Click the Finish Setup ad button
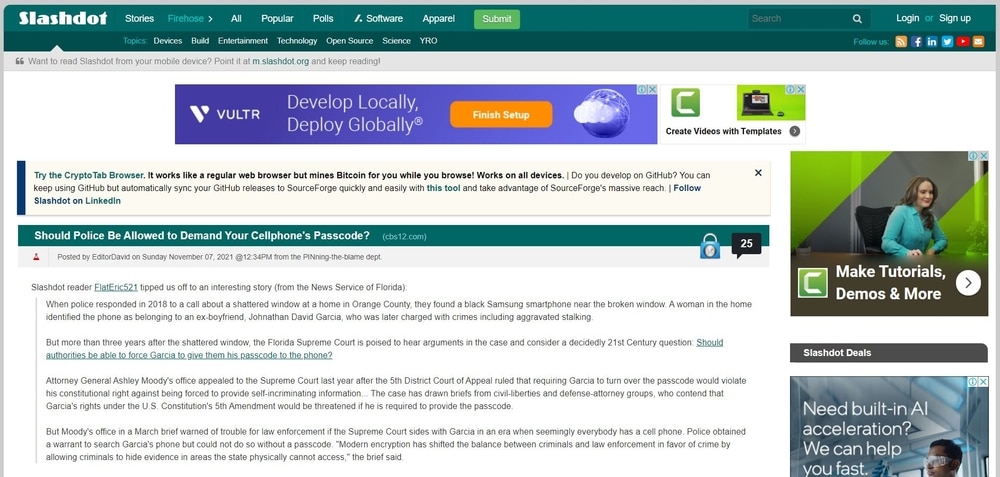Viewport: 1000px width, 477px height. (501, 115)
